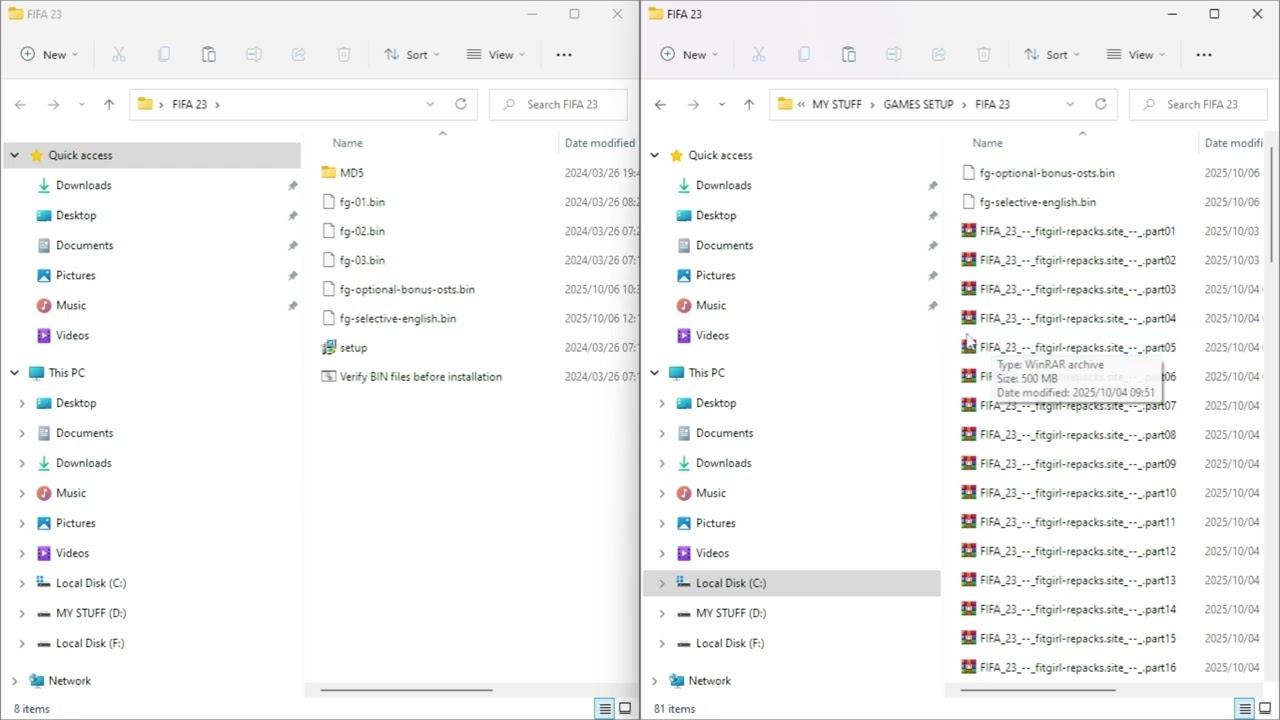
Task: Click the New button in the right window
Action: pos(689,55)
